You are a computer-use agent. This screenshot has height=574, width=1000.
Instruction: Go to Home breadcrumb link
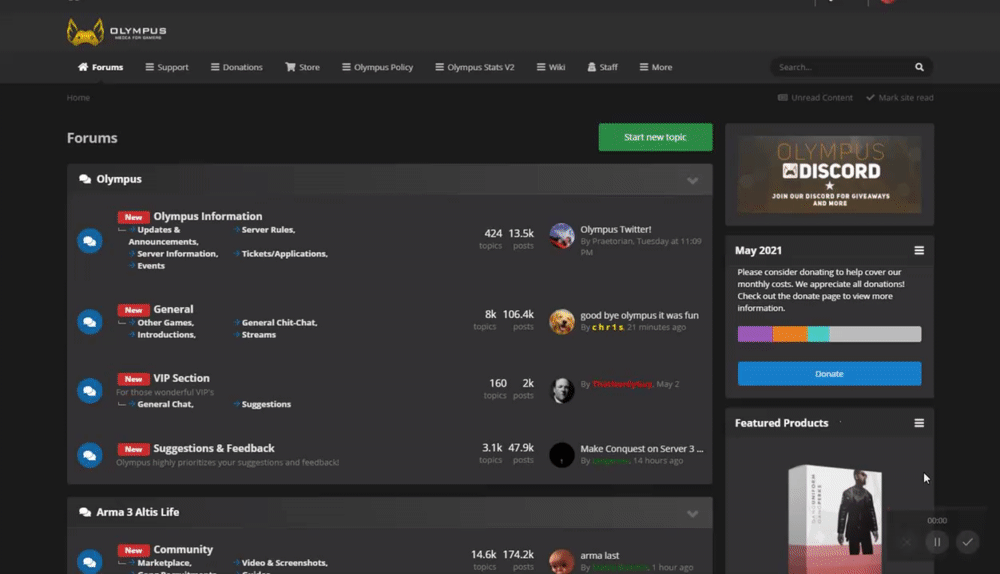pos(78,98)
